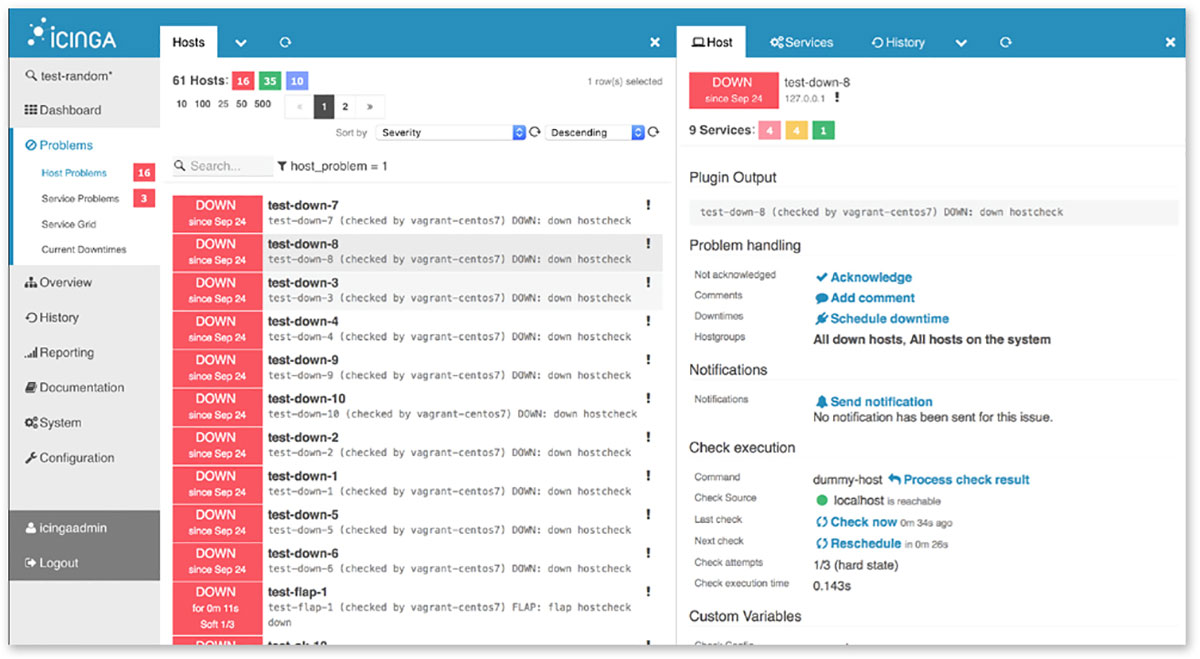
Task: Open the Sort by Severity dropdown
Action: 450,132
